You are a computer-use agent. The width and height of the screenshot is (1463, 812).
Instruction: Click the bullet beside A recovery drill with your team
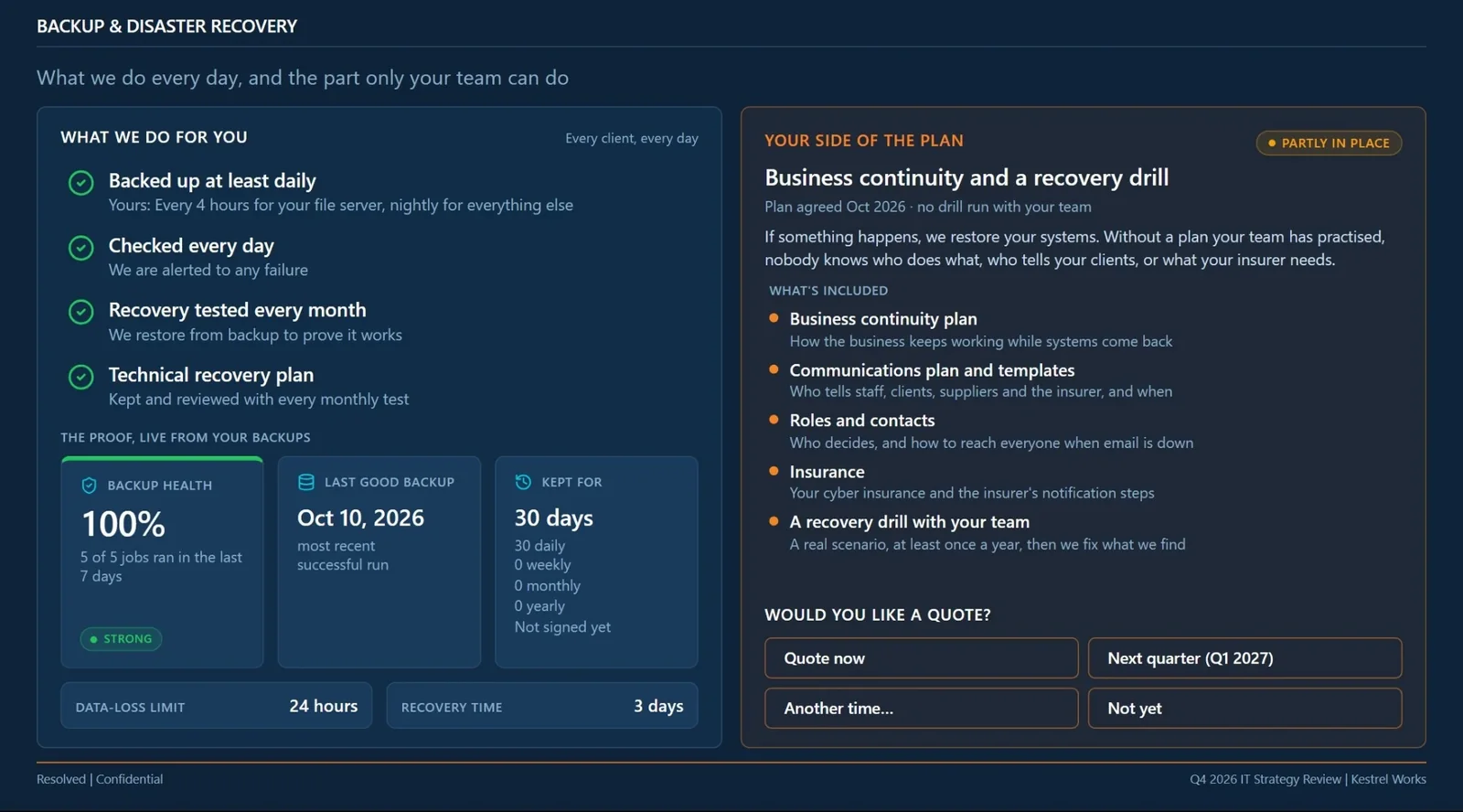click(774, 521)
